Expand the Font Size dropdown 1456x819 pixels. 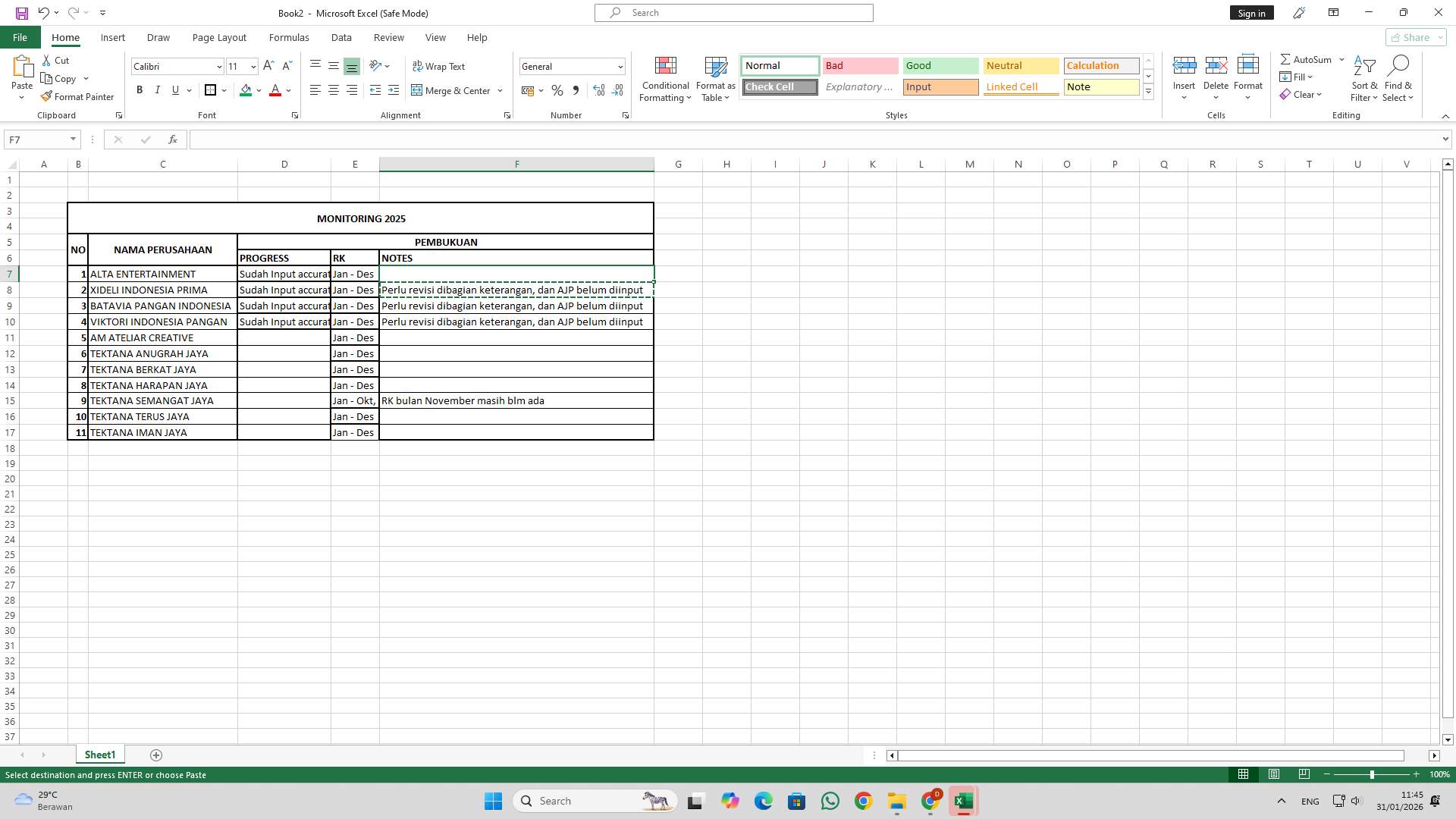tap(253, 66)
